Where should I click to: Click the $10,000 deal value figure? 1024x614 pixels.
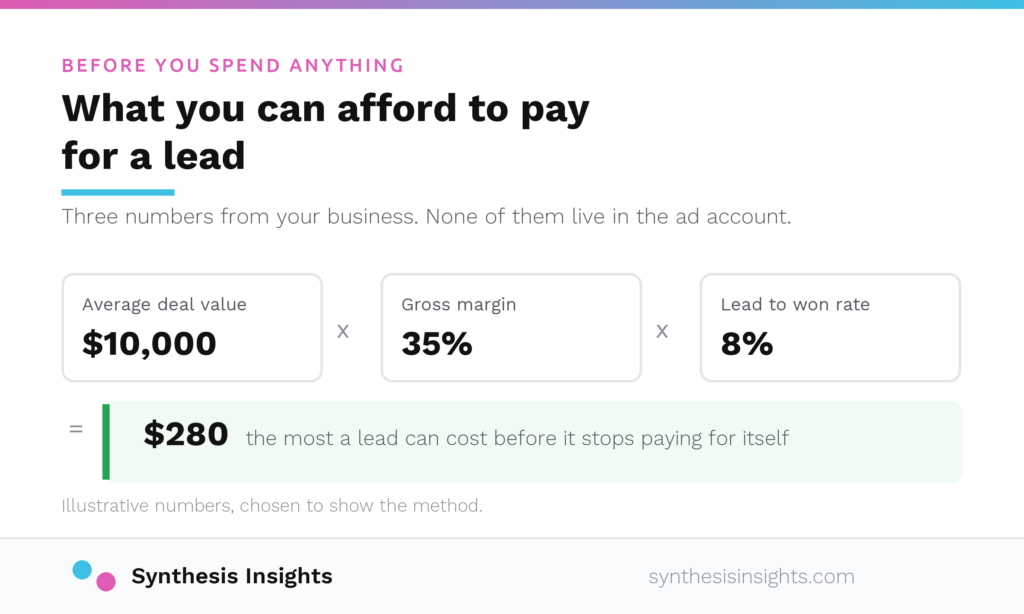click(x=149, y=344)
